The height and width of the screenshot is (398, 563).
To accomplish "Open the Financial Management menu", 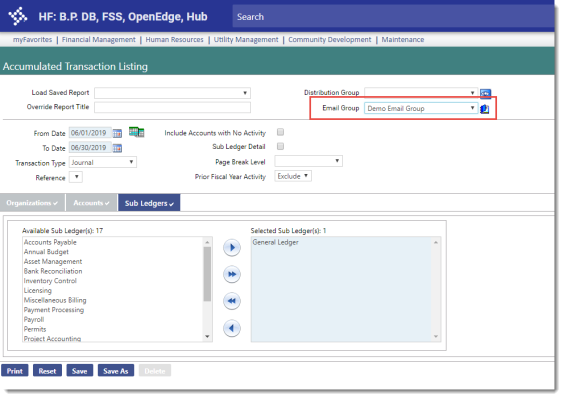I will pos(99,40).
